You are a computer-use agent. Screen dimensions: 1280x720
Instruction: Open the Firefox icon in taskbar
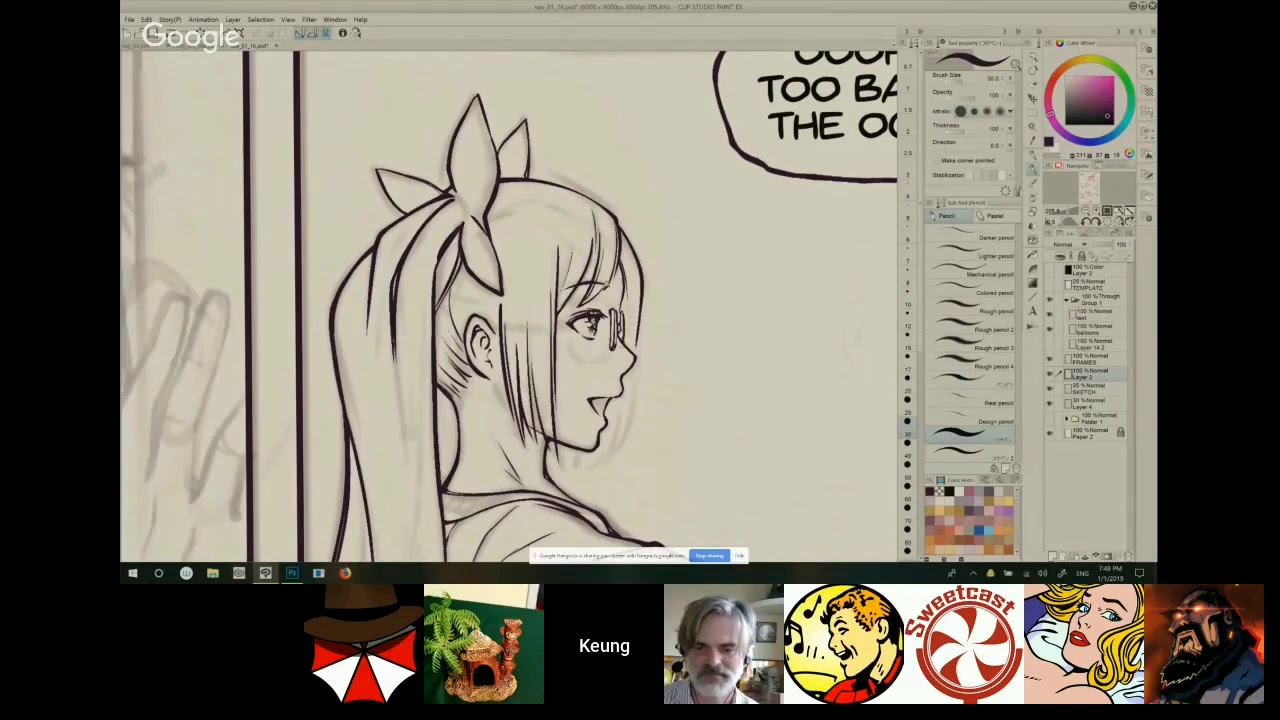(345, 573)
